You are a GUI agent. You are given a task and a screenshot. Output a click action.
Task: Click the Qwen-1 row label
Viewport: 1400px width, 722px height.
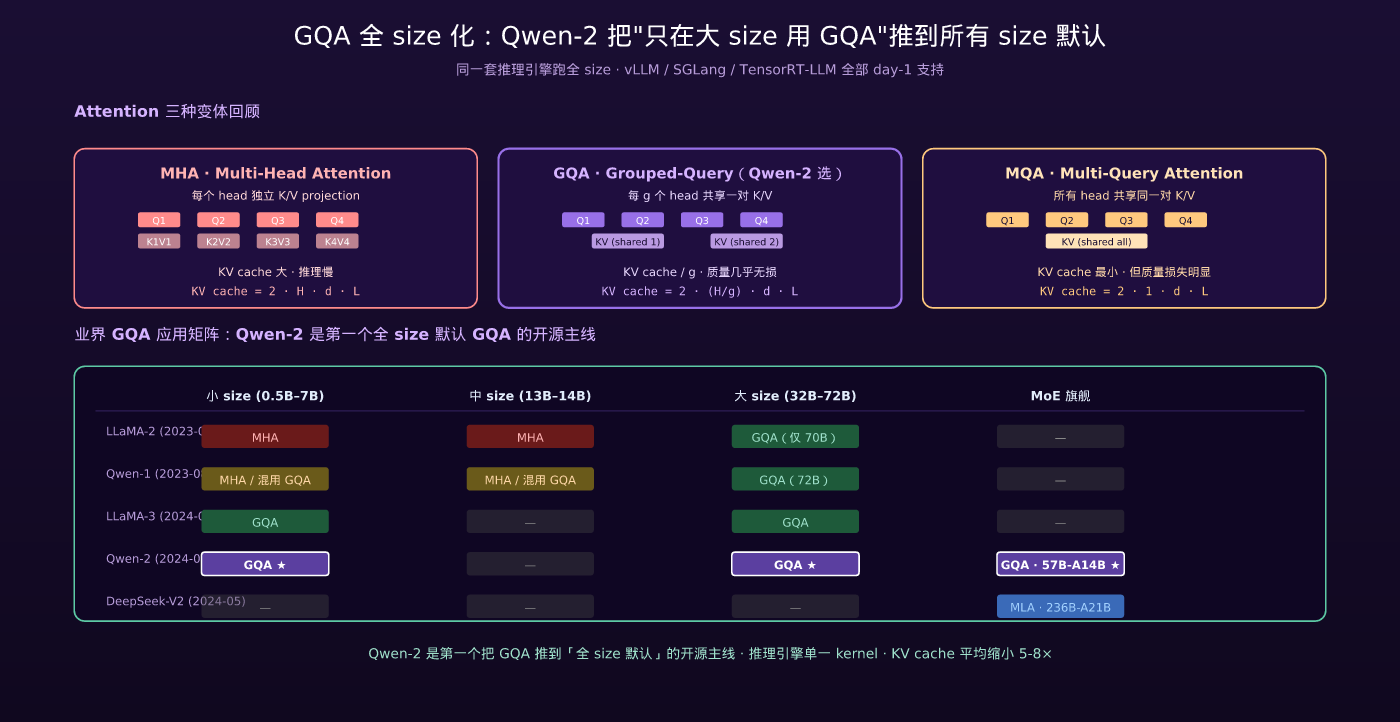coord(153,474)
